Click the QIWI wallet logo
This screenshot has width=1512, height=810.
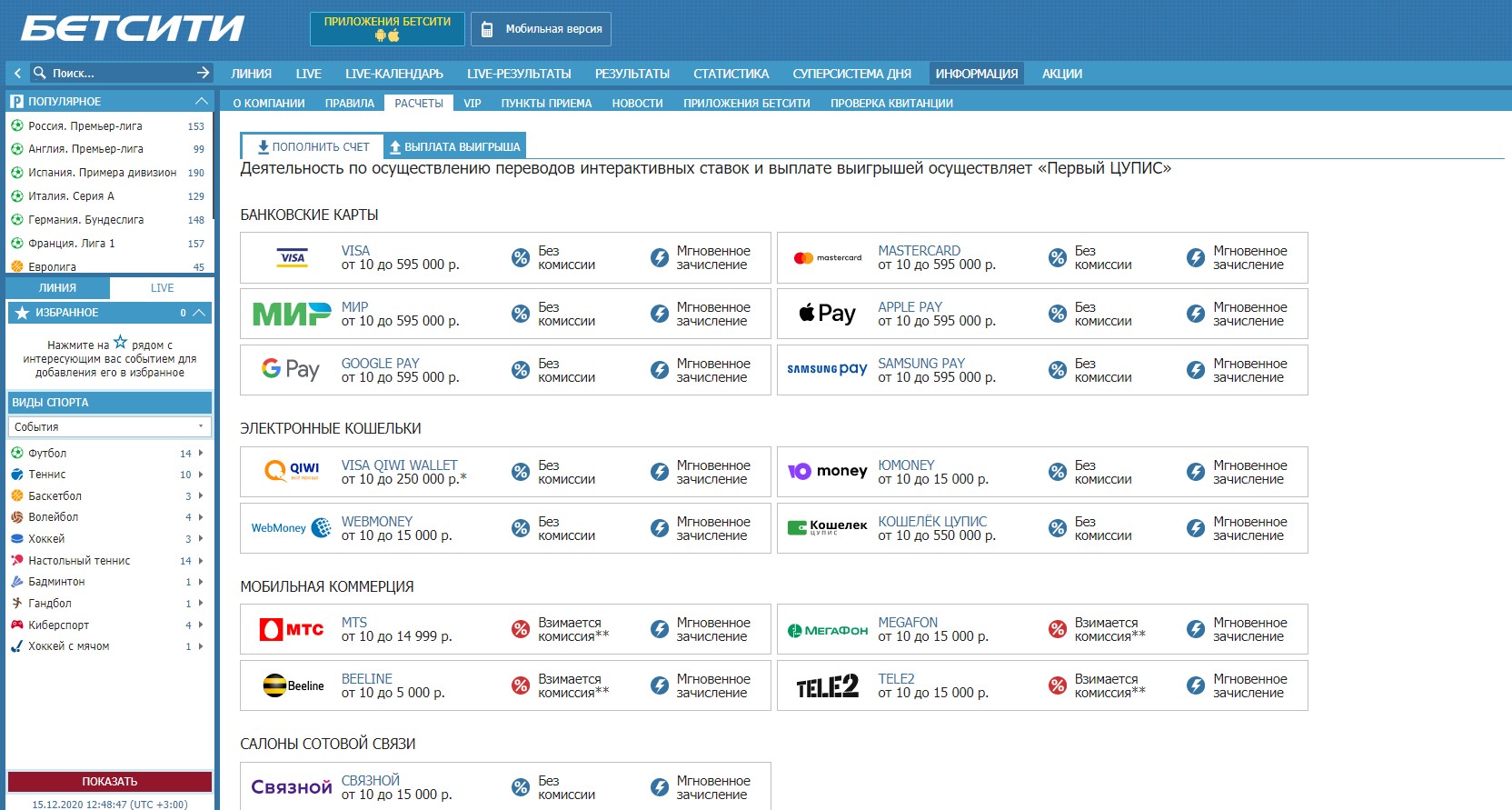(292, 471)
